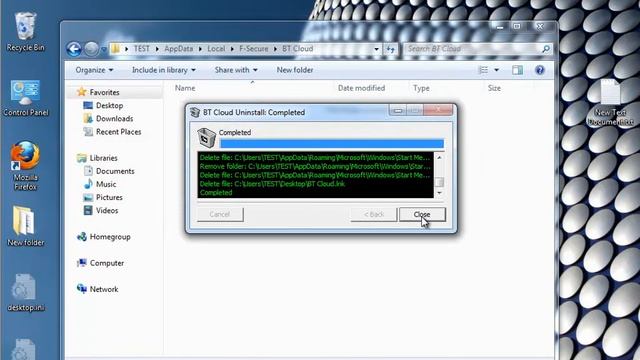
Task: Sort by the Name column header
Action: tap(185, 88)
